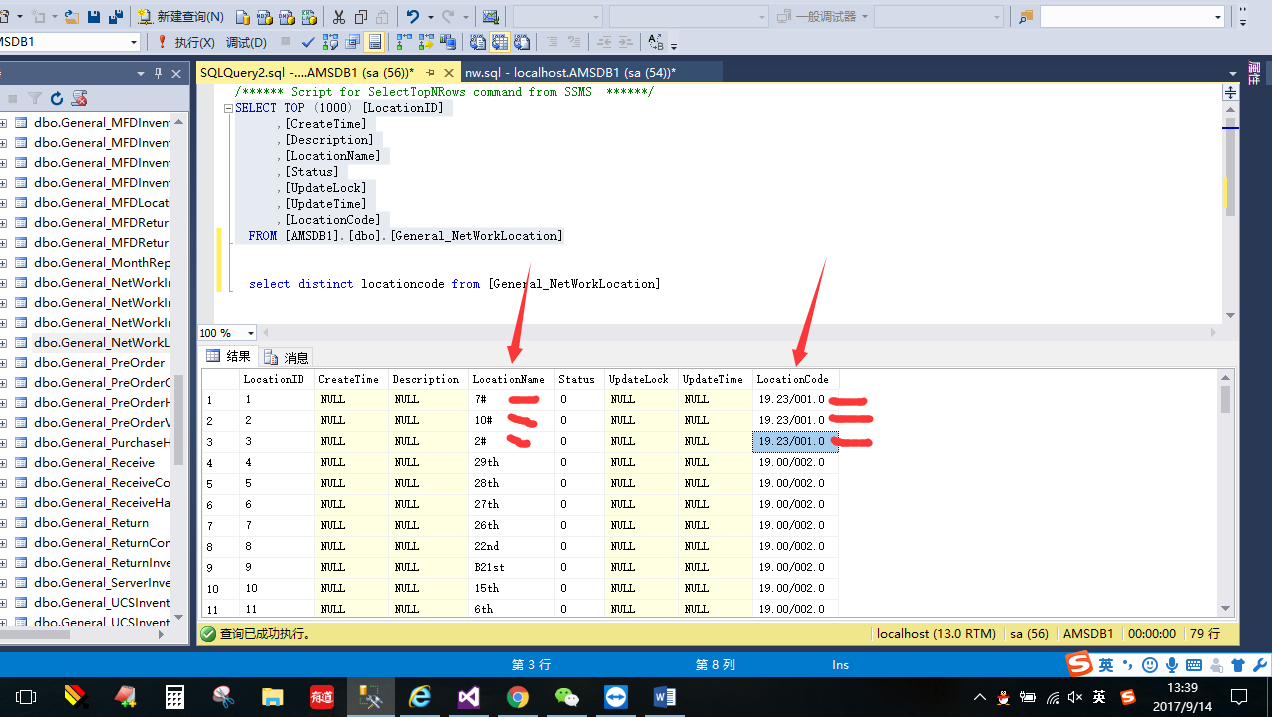Image resolution: width=1272 pixels, height=717 pixels.
Task: Click the Undo arrow icon
Action: [x=412, y=17]
